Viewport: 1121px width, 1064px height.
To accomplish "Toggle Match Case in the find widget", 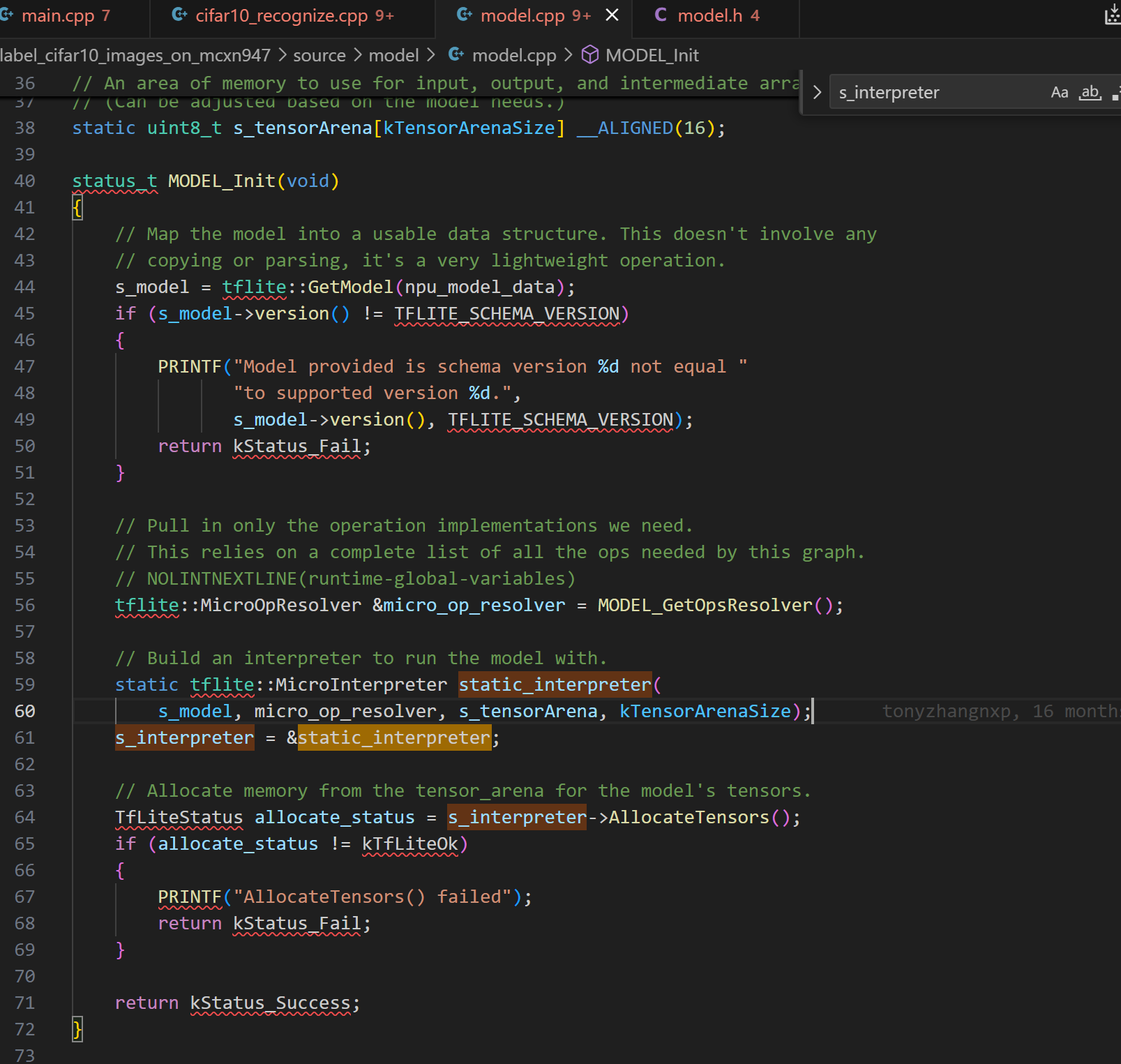I will [x=1060, y=92].
